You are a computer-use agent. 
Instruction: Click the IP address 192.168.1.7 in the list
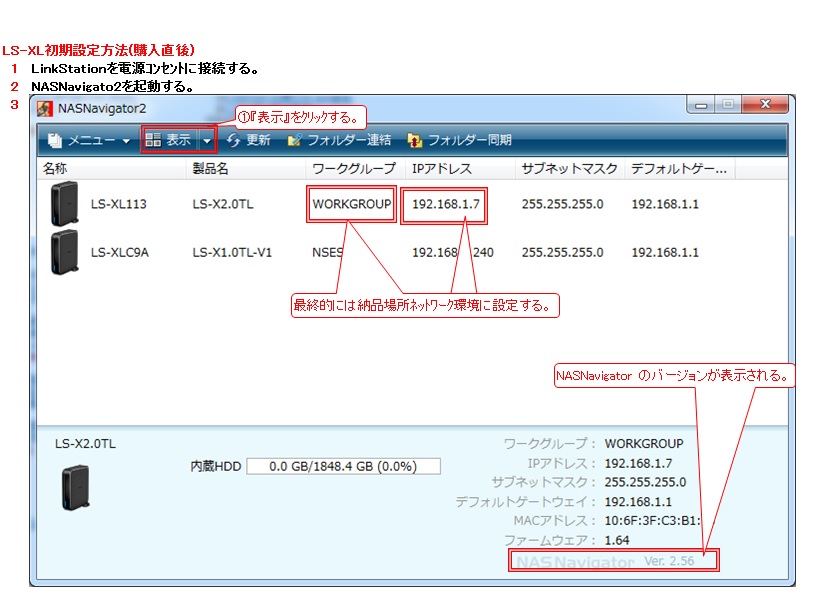tap(445, 204)
